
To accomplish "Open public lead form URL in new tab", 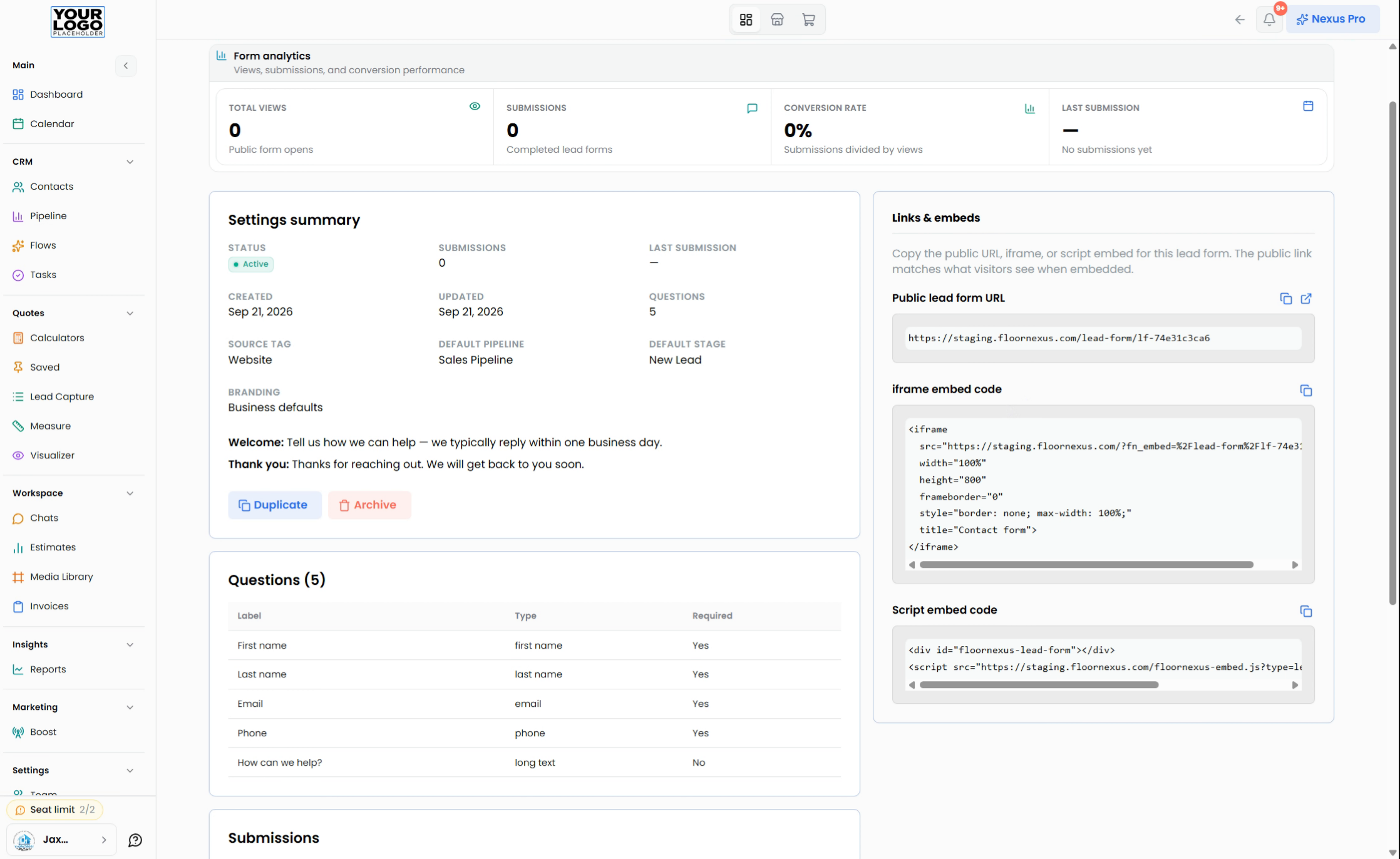I will coord(1306,299).
